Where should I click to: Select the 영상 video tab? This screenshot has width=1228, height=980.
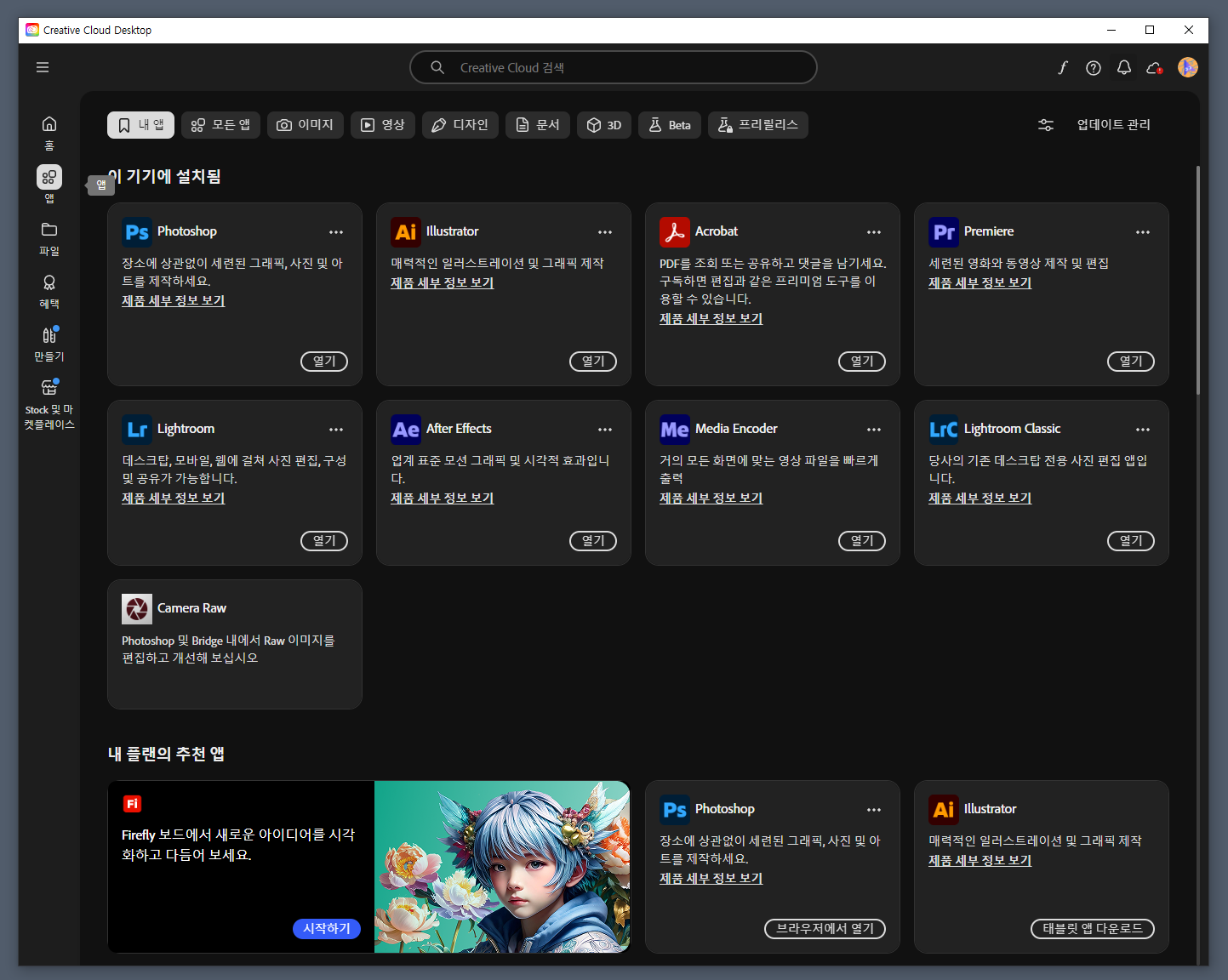click(x=382, y=125)
